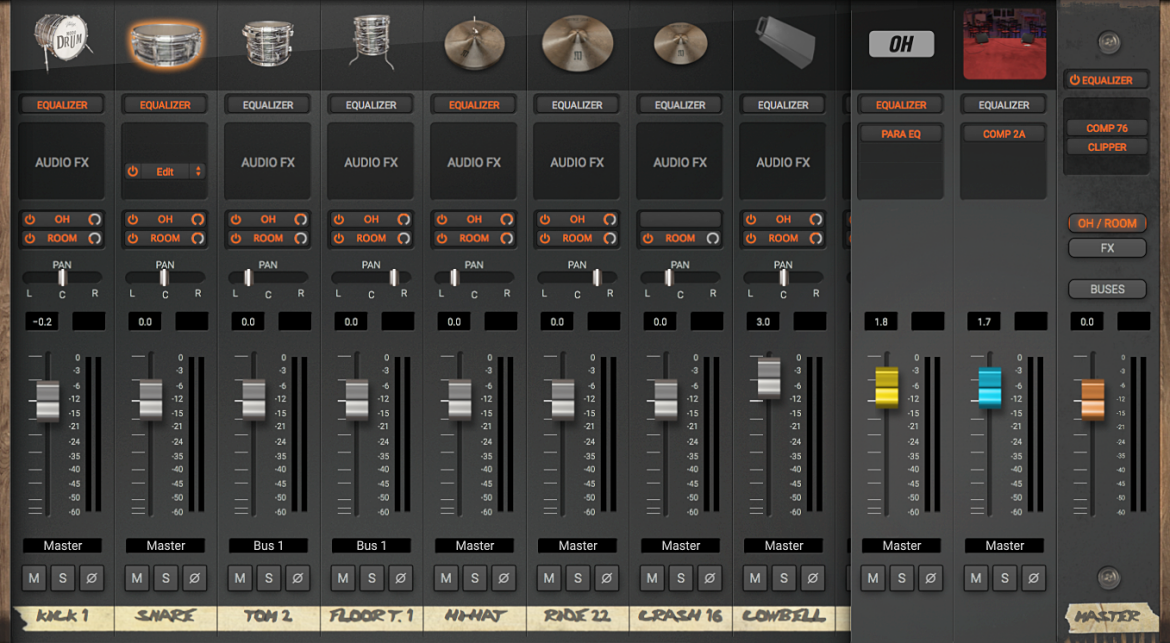Open COMP 2A on room channel
The height and width of the screenshot is (643, 1170).
pos(1004,134)
